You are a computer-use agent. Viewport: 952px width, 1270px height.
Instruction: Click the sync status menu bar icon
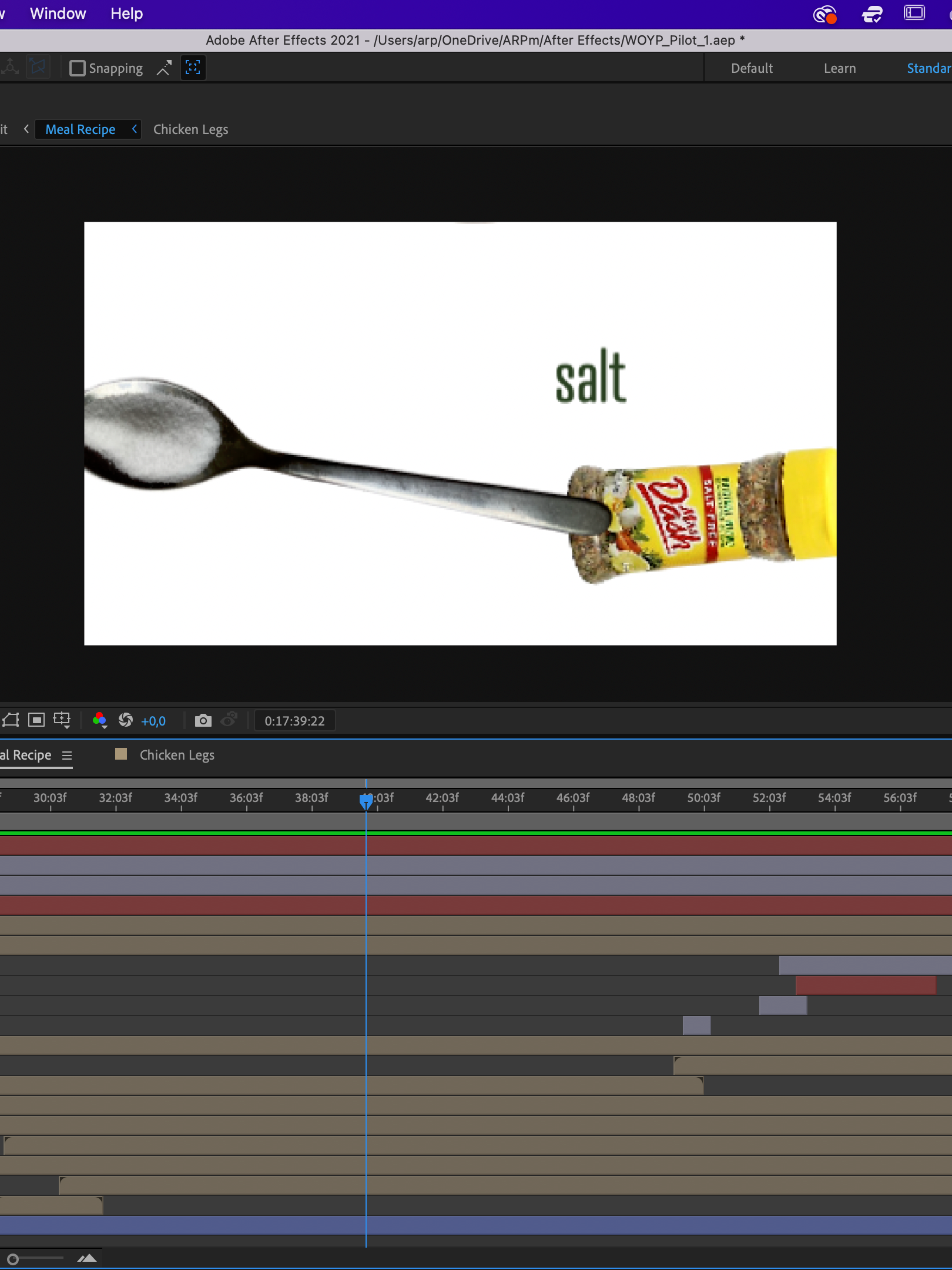[872, 14]
